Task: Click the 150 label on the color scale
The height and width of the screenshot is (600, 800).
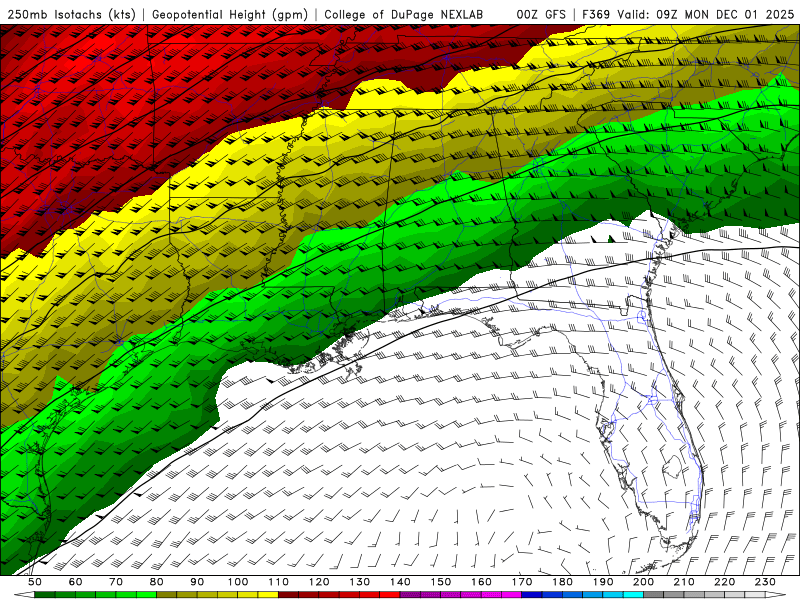Action: click(x=441, y=582)
